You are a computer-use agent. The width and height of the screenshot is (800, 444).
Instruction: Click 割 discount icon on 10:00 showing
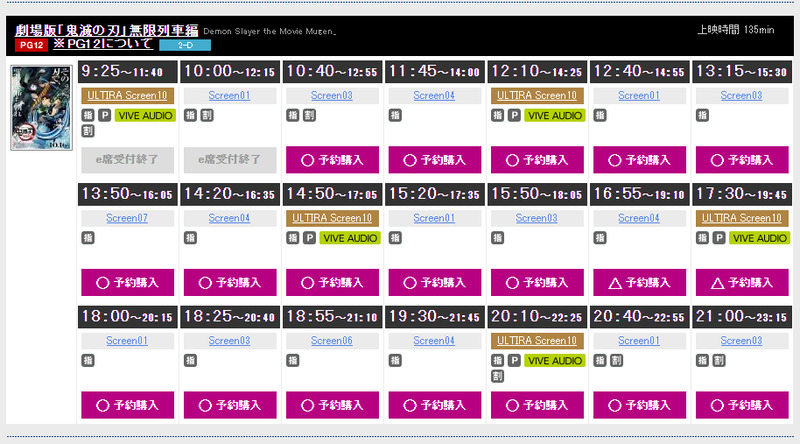pyautogui.click(x=206, y=116)
